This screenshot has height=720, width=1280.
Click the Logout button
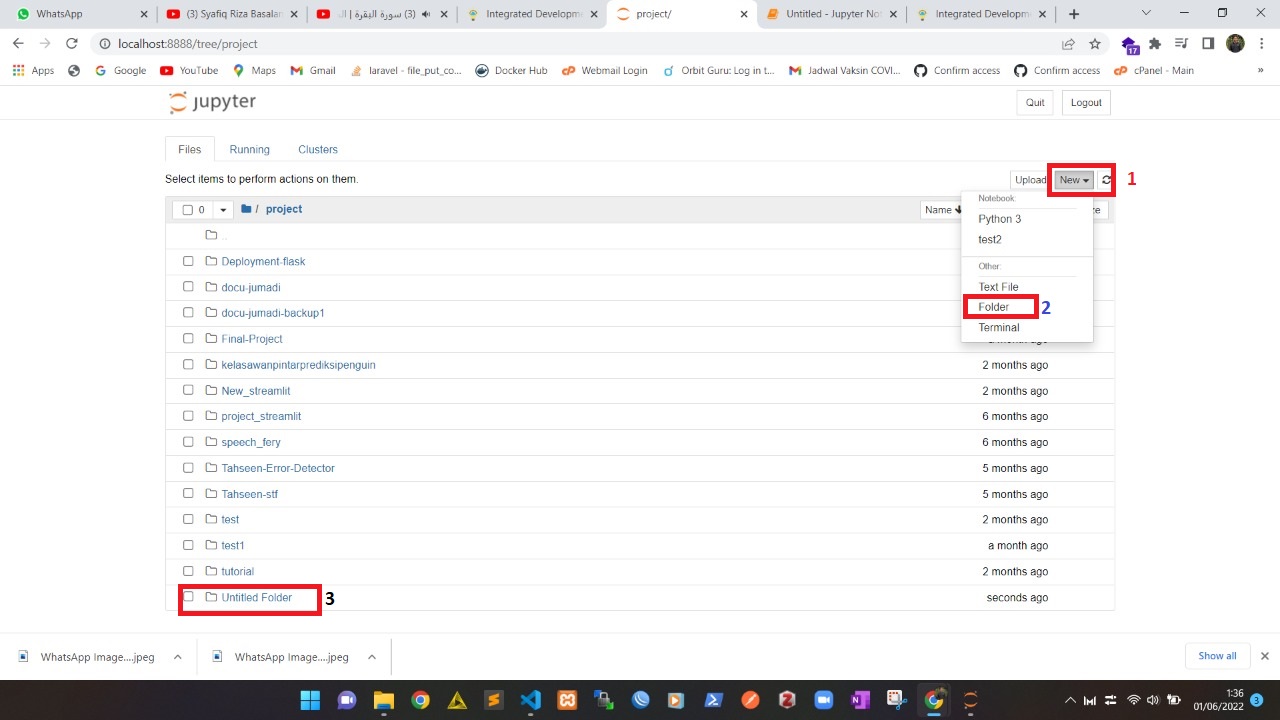1086,103
